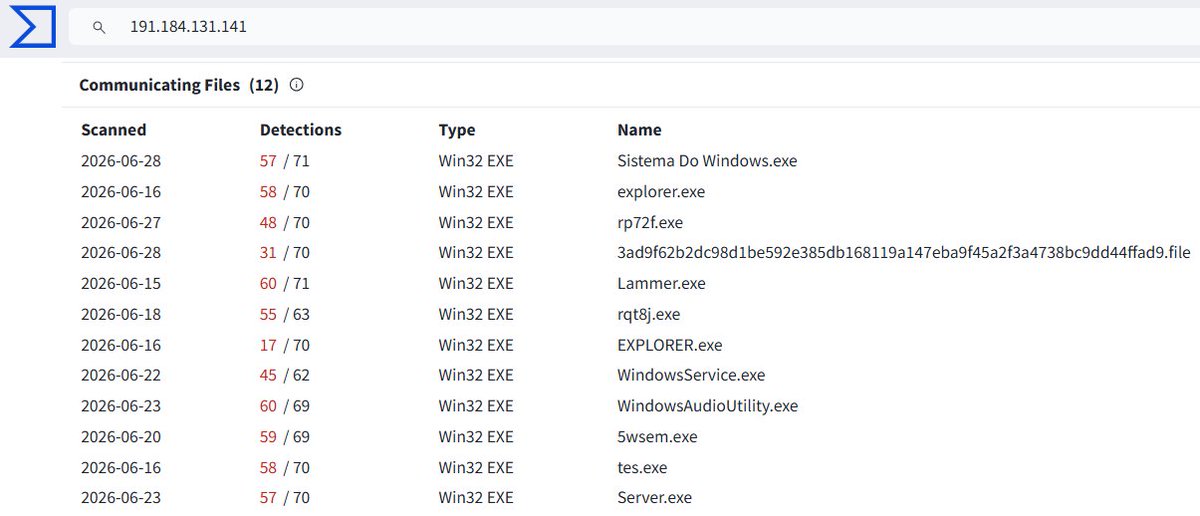Click the Communicating Files (12) heading

[178, 85]
